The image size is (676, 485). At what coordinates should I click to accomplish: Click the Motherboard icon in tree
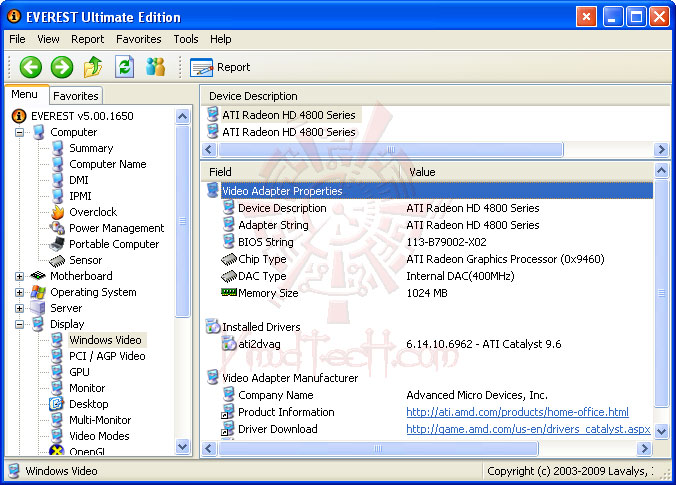coord(38,276)
